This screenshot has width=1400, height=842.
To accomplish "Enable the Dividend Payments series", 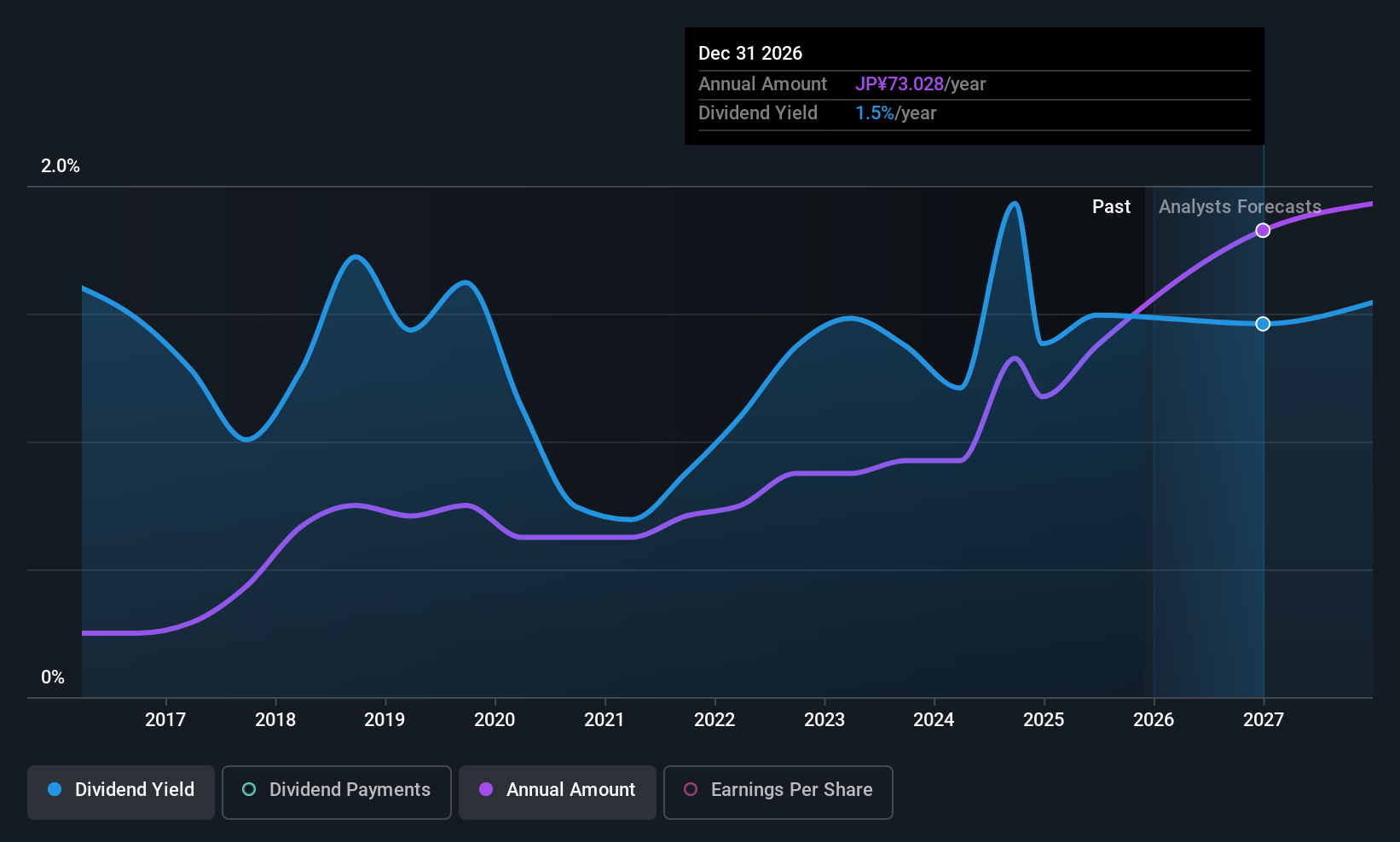I will pyautogui.click(x=337, y=792).
